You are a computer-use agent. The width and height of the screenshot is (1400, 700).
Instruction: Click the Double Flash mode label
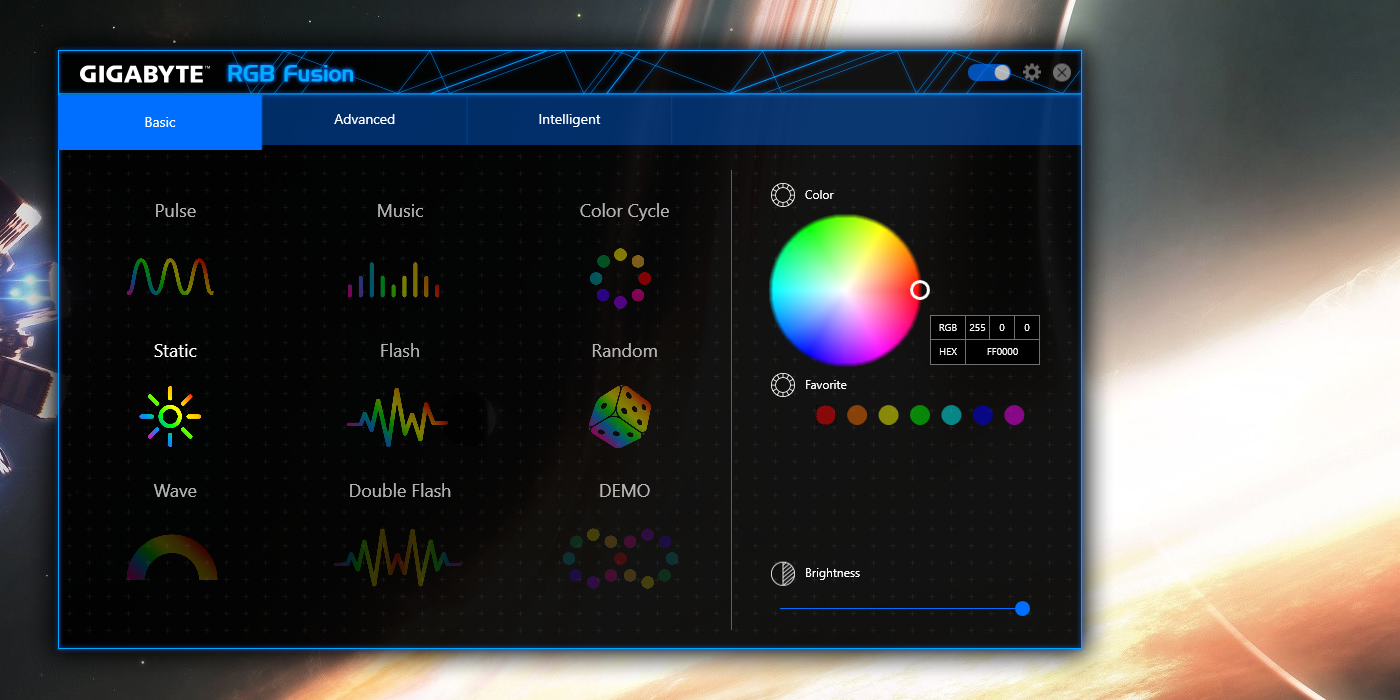400,491
